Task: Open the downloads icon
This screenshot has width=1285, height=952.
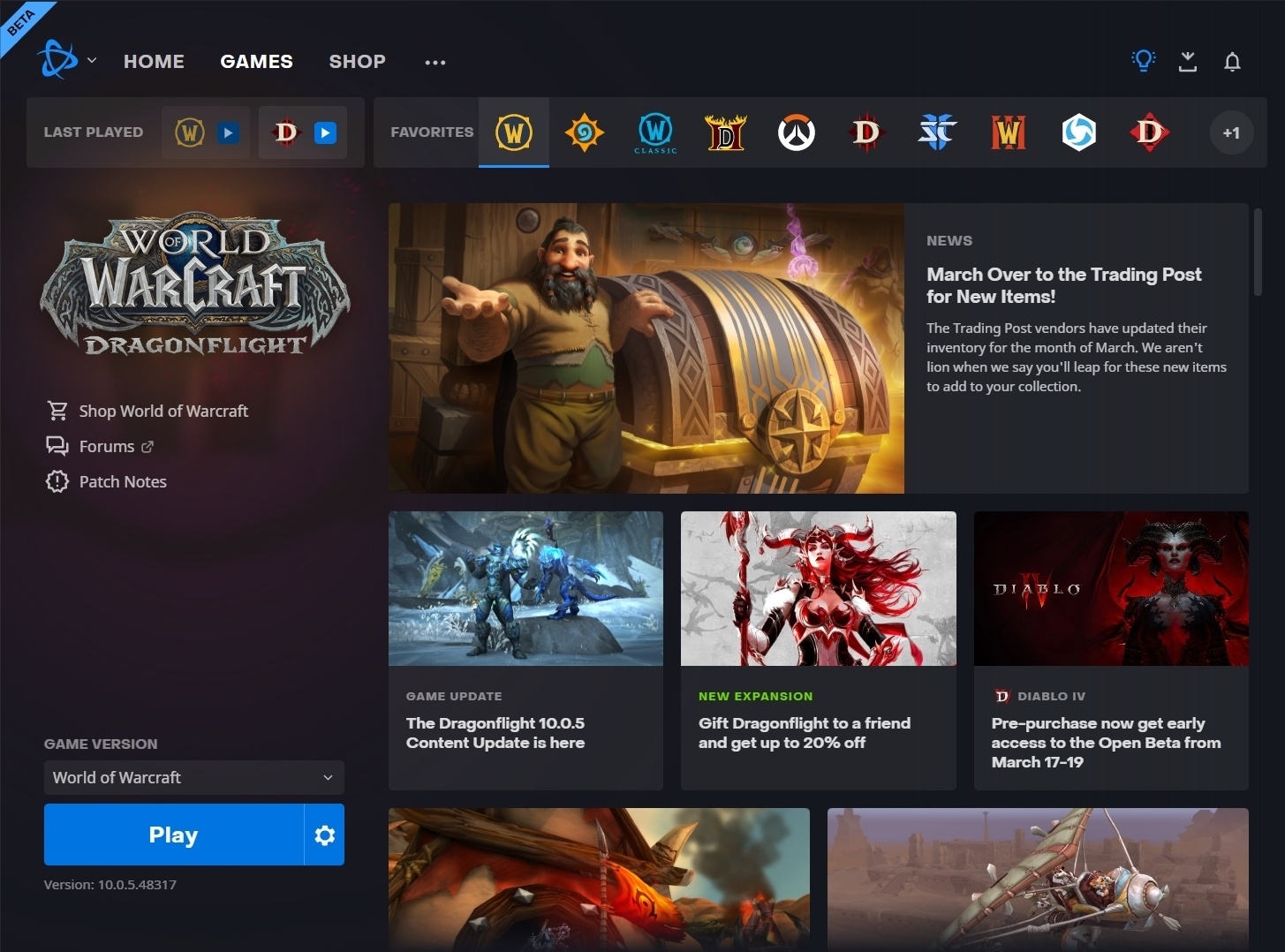Action: 1188,61
